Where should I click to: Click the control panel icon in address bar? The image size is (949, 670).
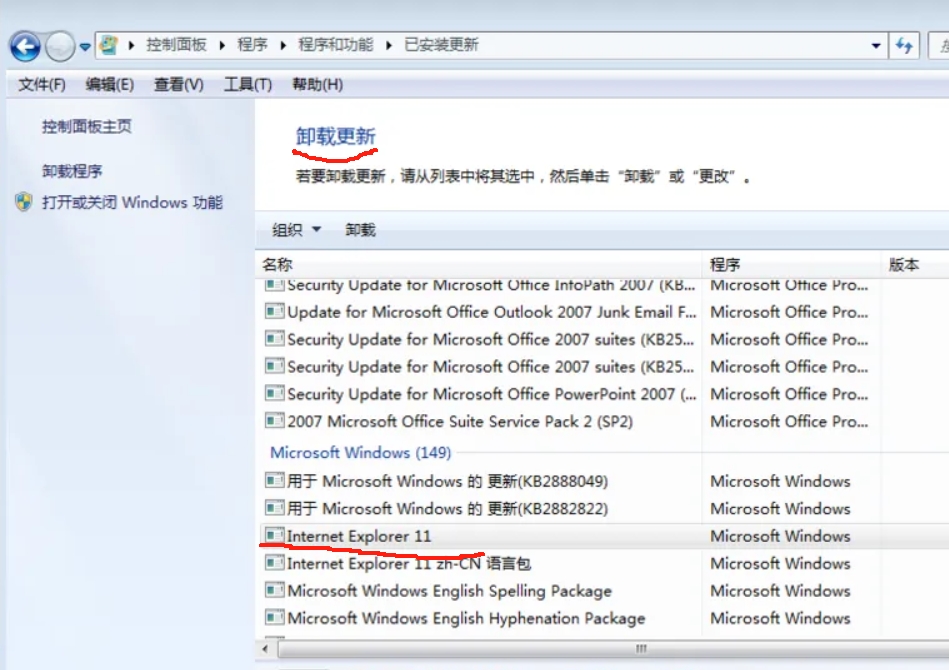pos(109,45)
